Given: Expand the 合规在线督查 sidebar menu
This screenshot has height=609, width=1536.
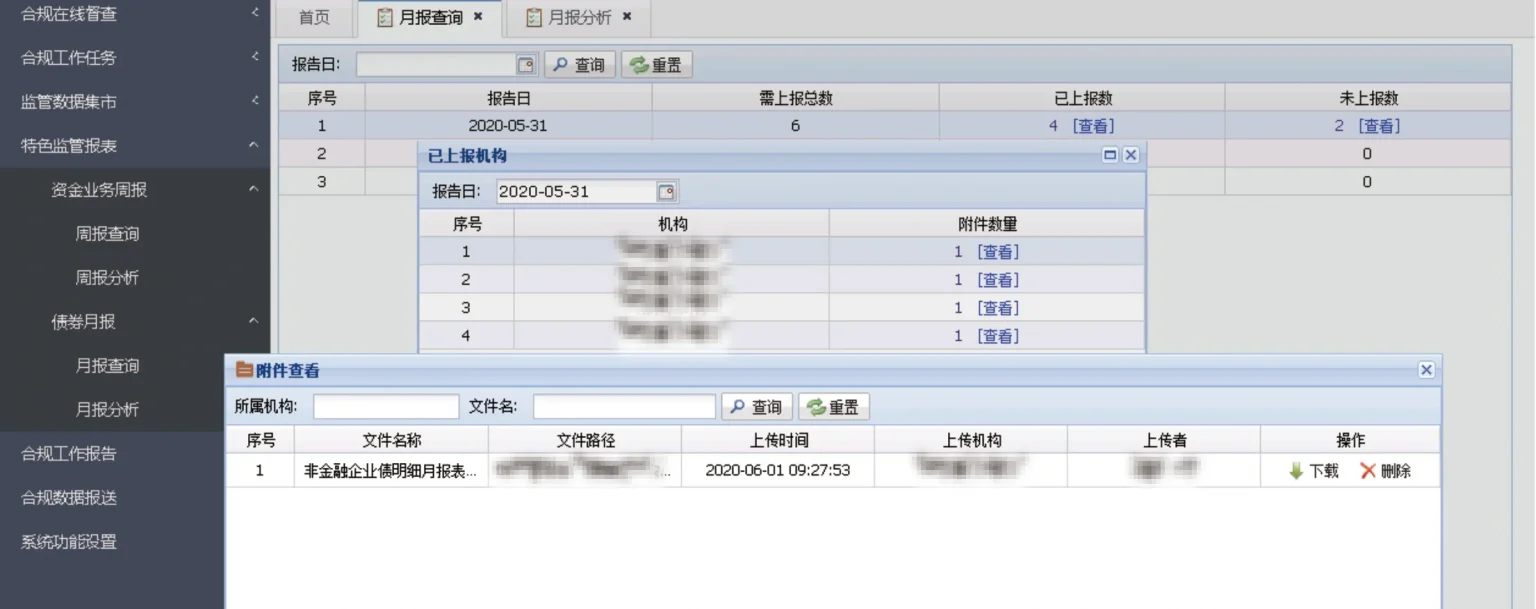Looking at the screenshot, I should coord(254,14).
